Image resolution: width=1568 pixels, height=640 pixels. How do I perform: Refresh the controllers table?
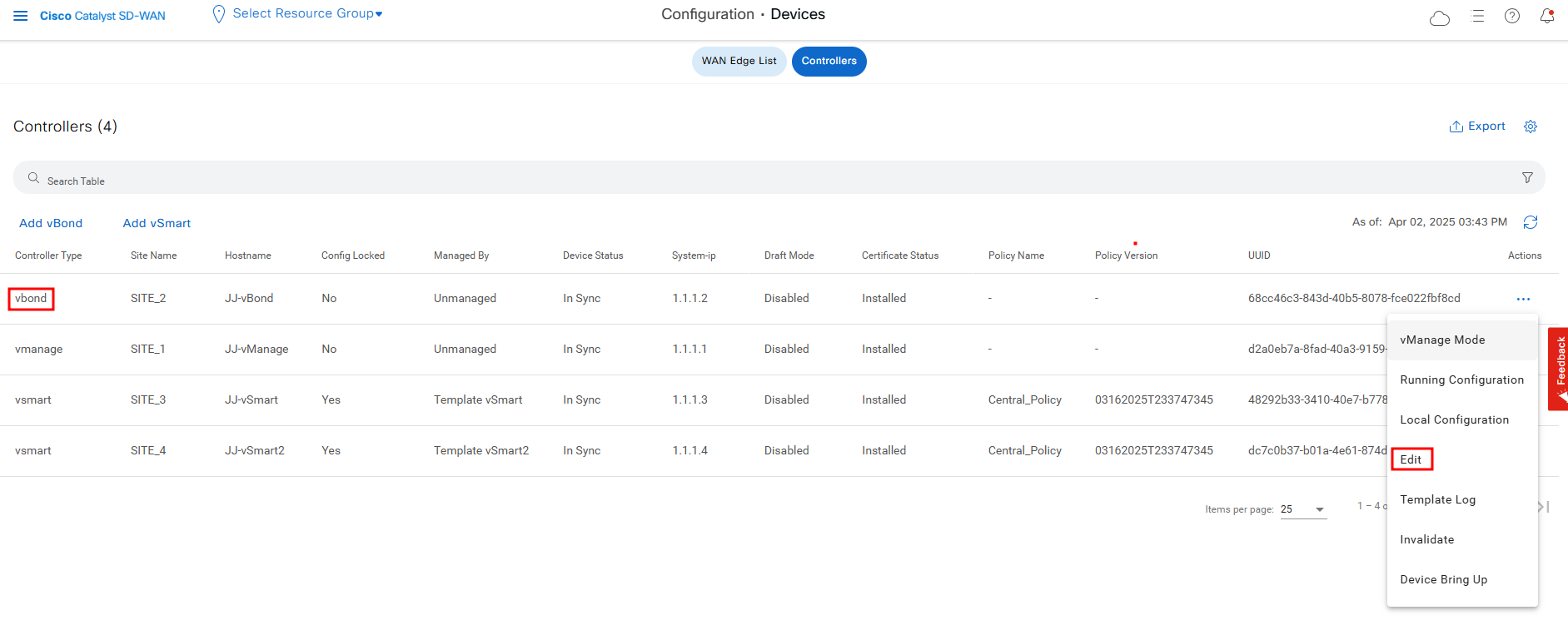pyautogui.click(x=1531, y=222)
